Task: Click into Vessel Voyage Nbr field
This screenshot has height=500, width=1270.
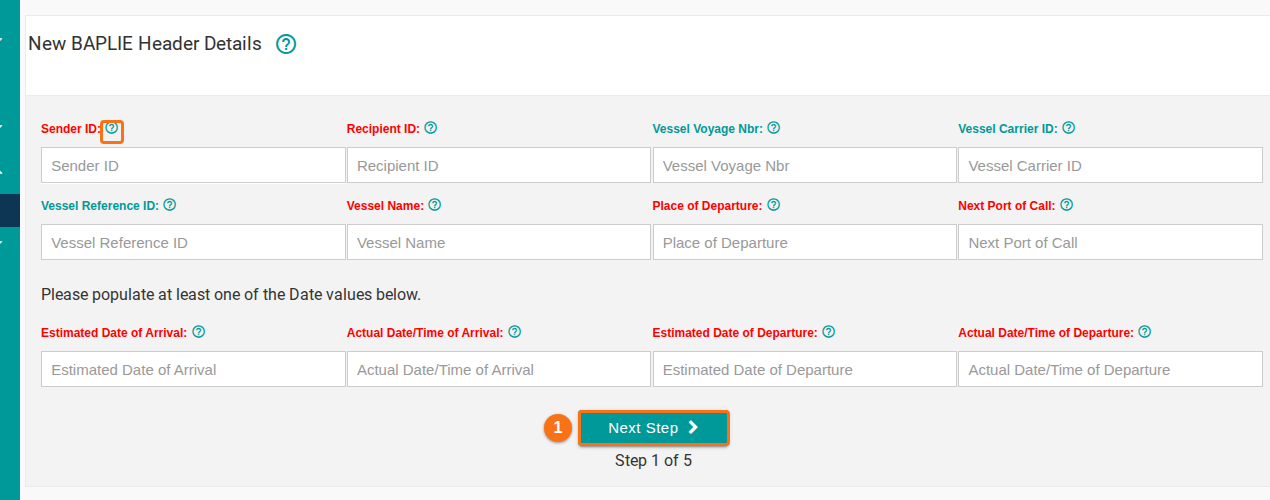Action: coord(805,165)
